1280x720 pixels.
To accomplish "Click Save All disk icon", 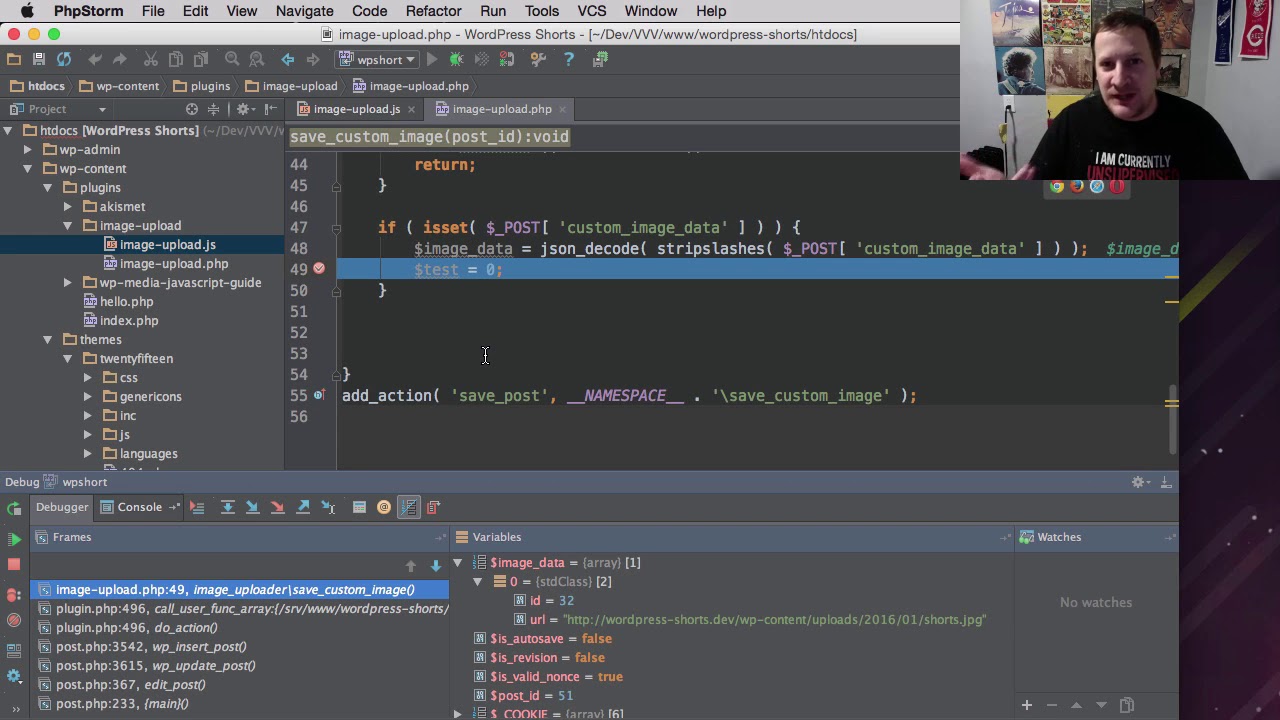I will 39,60.
